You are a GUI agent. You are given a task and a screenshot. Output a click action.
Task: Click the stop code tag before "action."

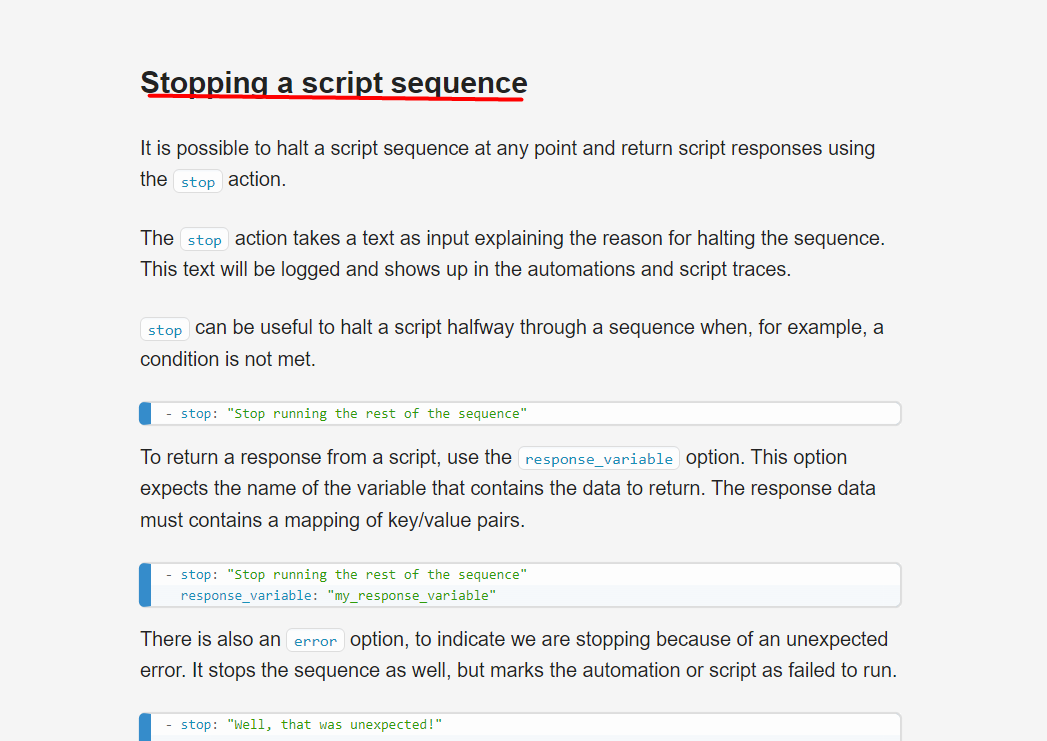click(198, 182)
